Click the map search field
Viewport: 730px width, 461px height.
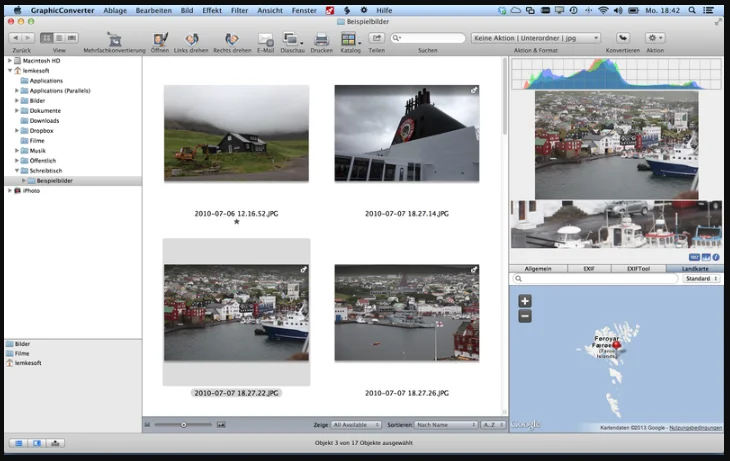pos(595,278)
